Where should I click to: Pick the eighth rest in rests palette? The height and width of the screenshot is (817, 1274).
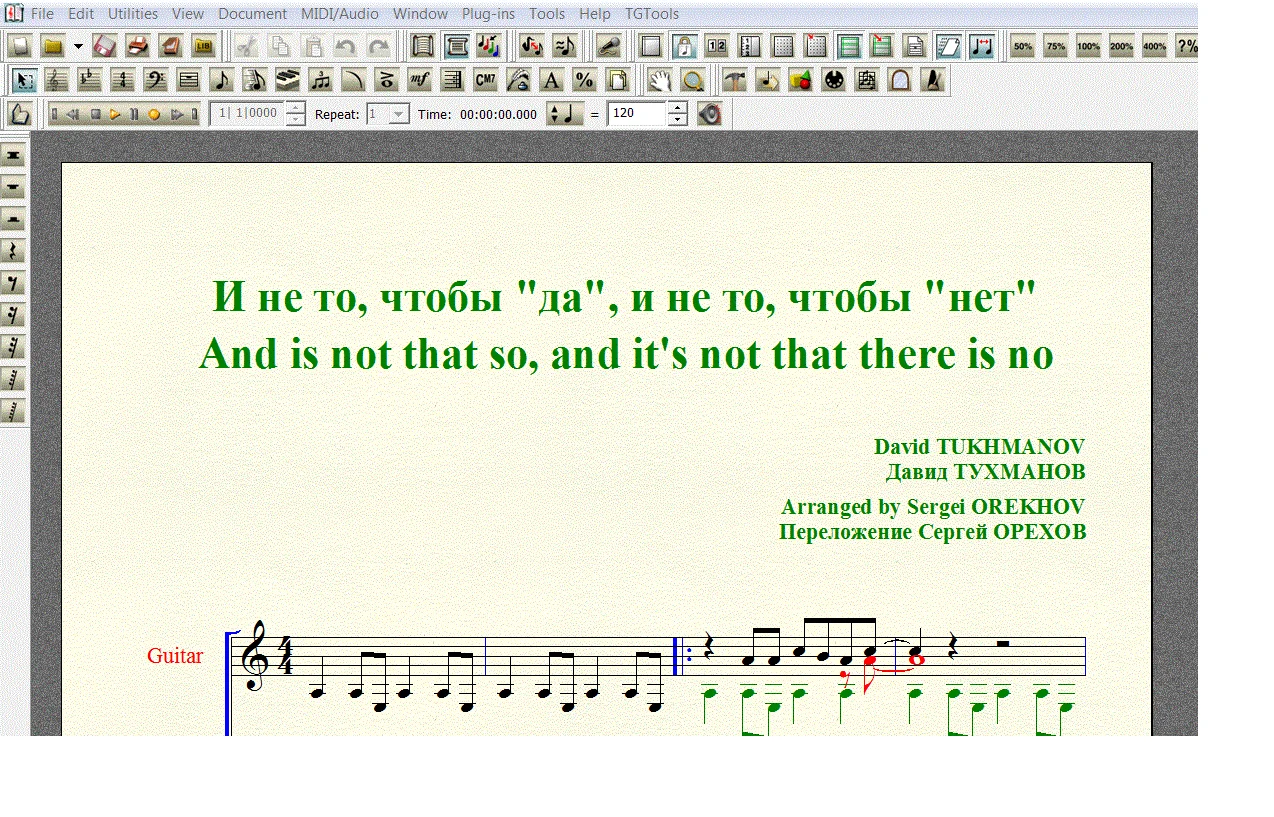point(14,283)
